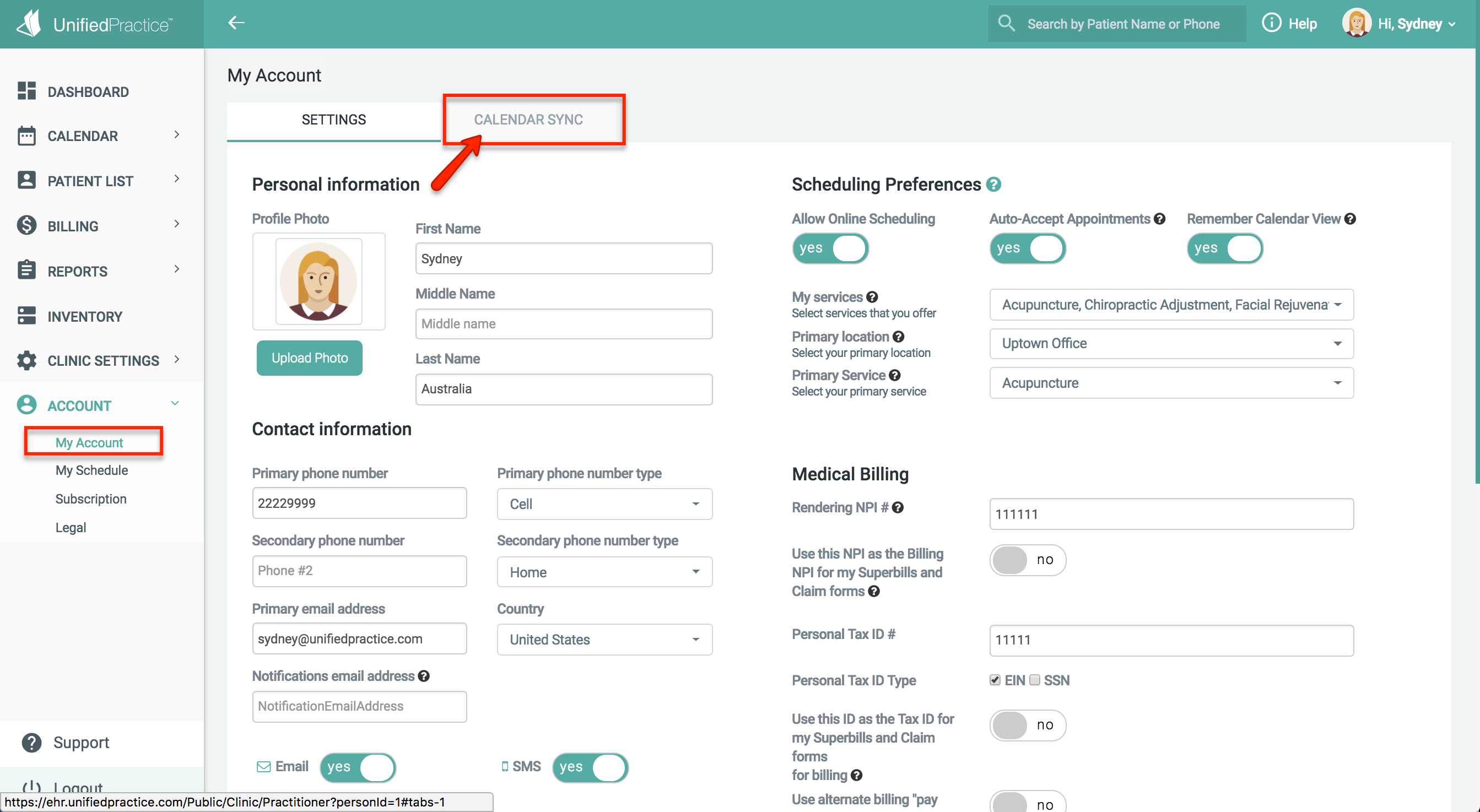The image size is (1480, 812).
Task: Check the SSN tax ID checkbox
Action: (x=1035, y=680)
